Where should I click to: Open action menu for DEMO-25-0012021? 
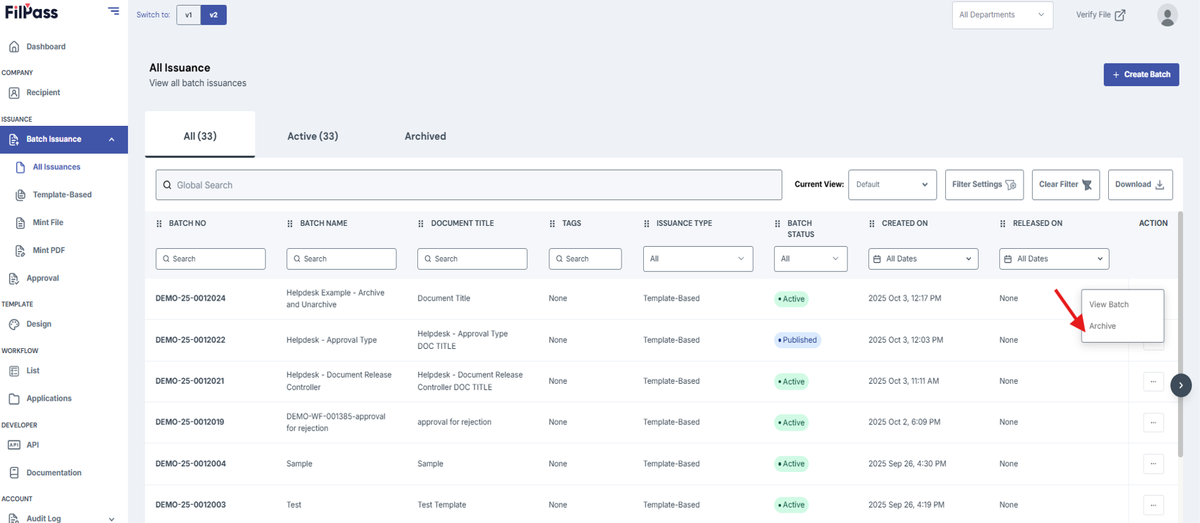coord(1153,381)
